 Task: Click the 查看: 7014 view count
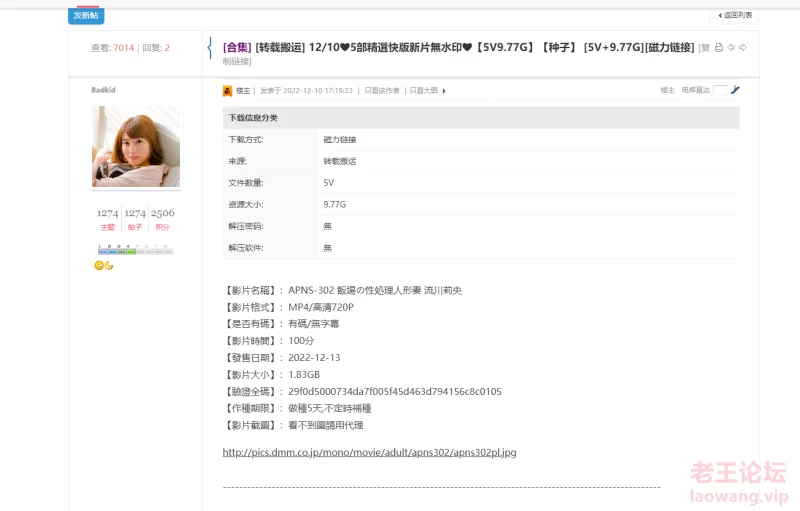112,48
